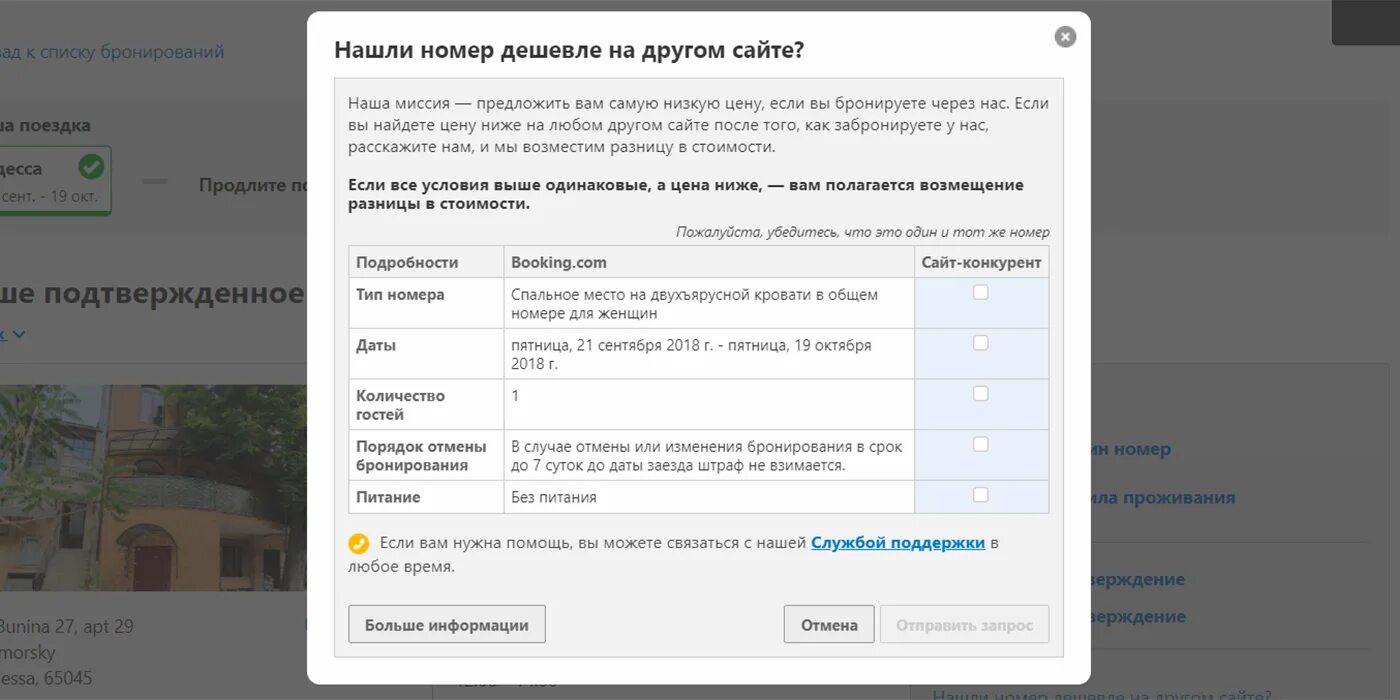Click the Отправить запрос button
1400x700 pixels.
pyautogui.click(x=964, y=624)
